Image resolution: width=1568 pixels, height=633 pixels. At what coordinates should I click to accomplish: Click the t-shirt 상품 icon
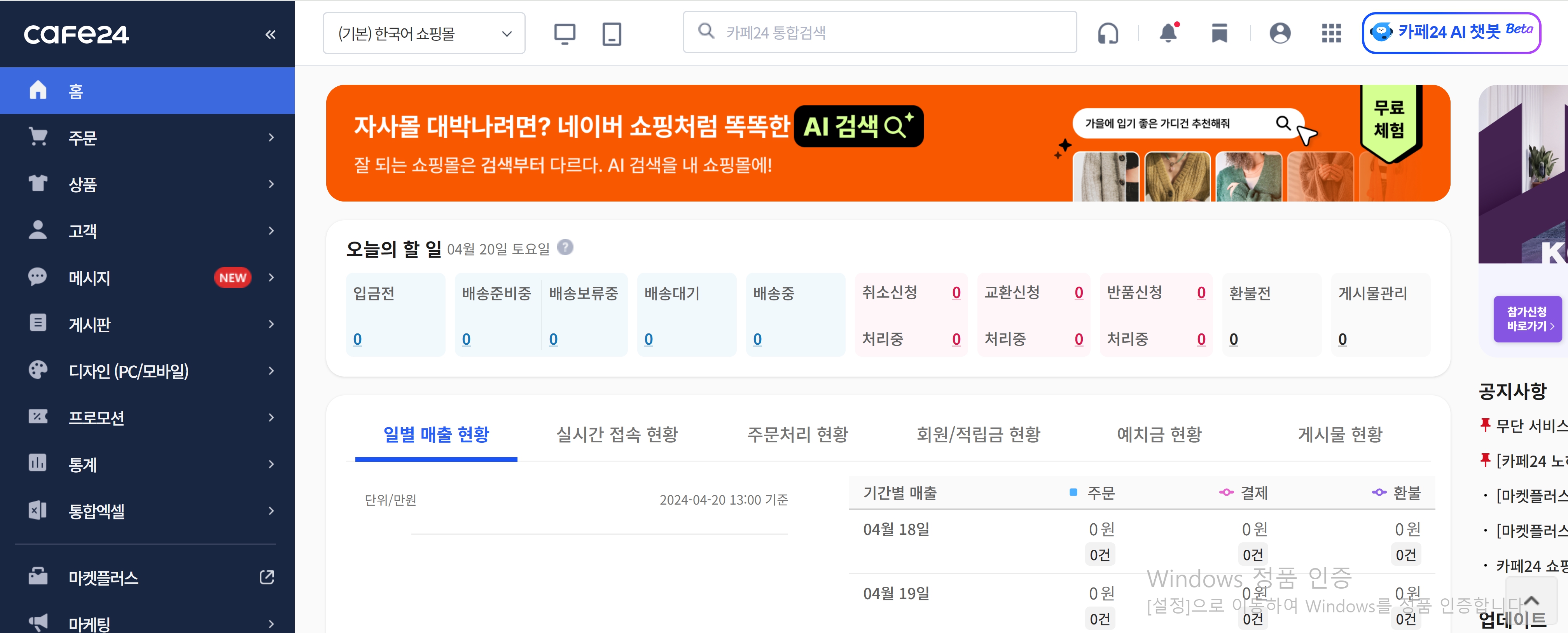(x=38, y=183)
